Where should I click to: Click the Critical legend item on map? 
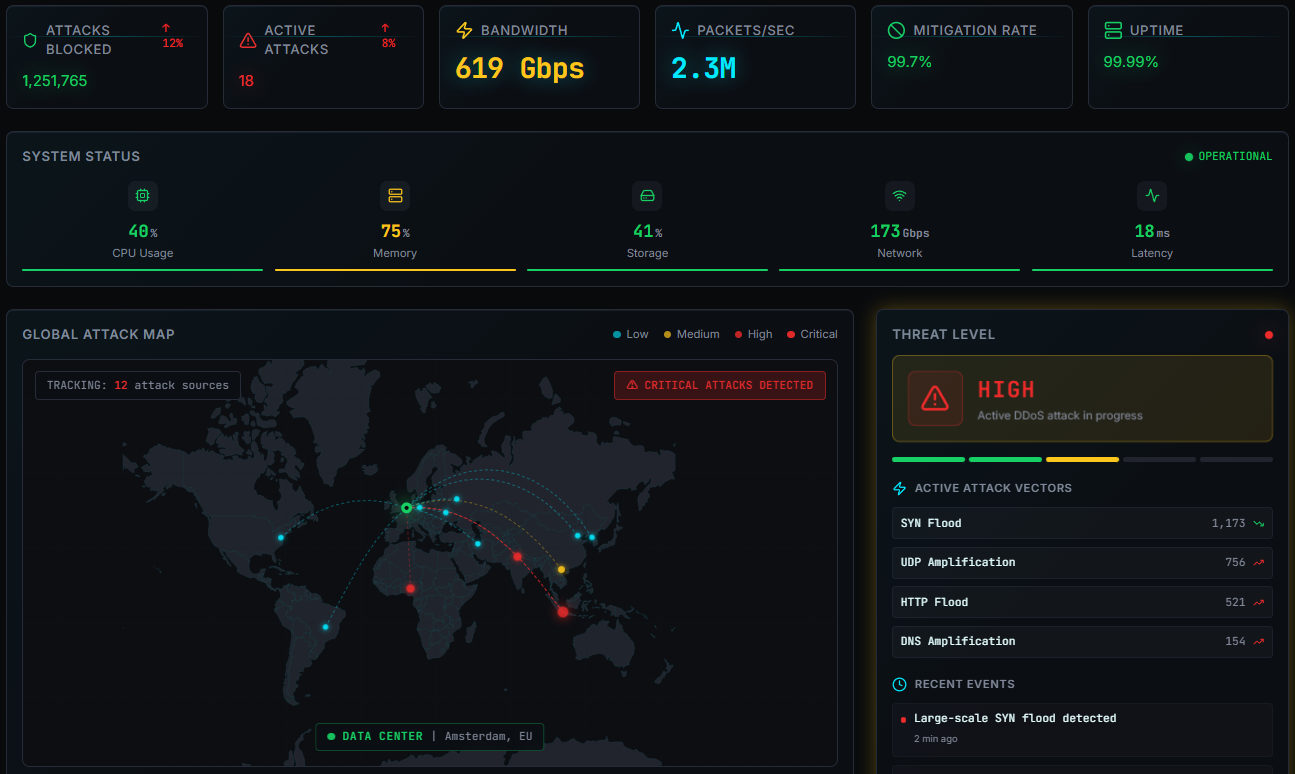[811, 334]
